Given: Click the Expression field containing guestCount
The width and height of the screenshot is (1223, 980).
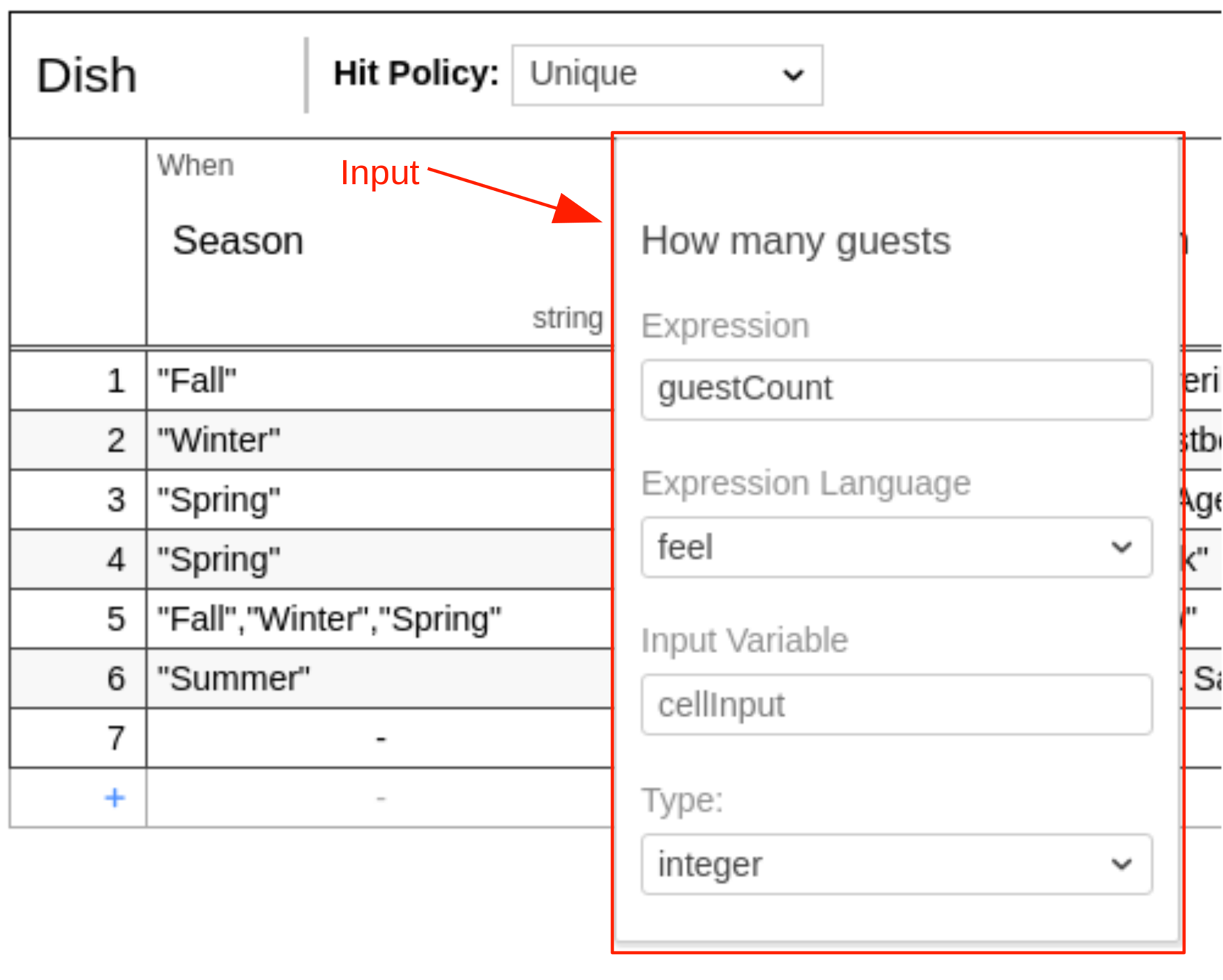Looking at the screenshot, I should (896, 389).
